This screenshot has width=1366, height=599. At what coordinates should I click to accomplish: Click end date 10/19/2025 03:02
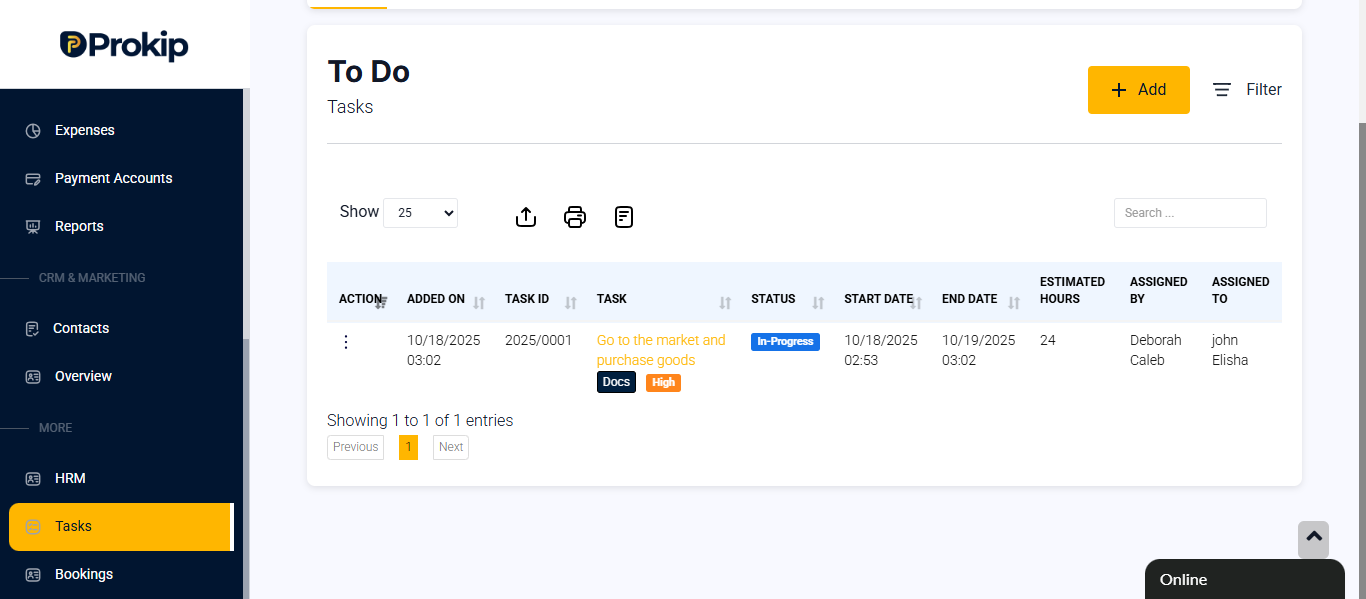click(979, 350)
